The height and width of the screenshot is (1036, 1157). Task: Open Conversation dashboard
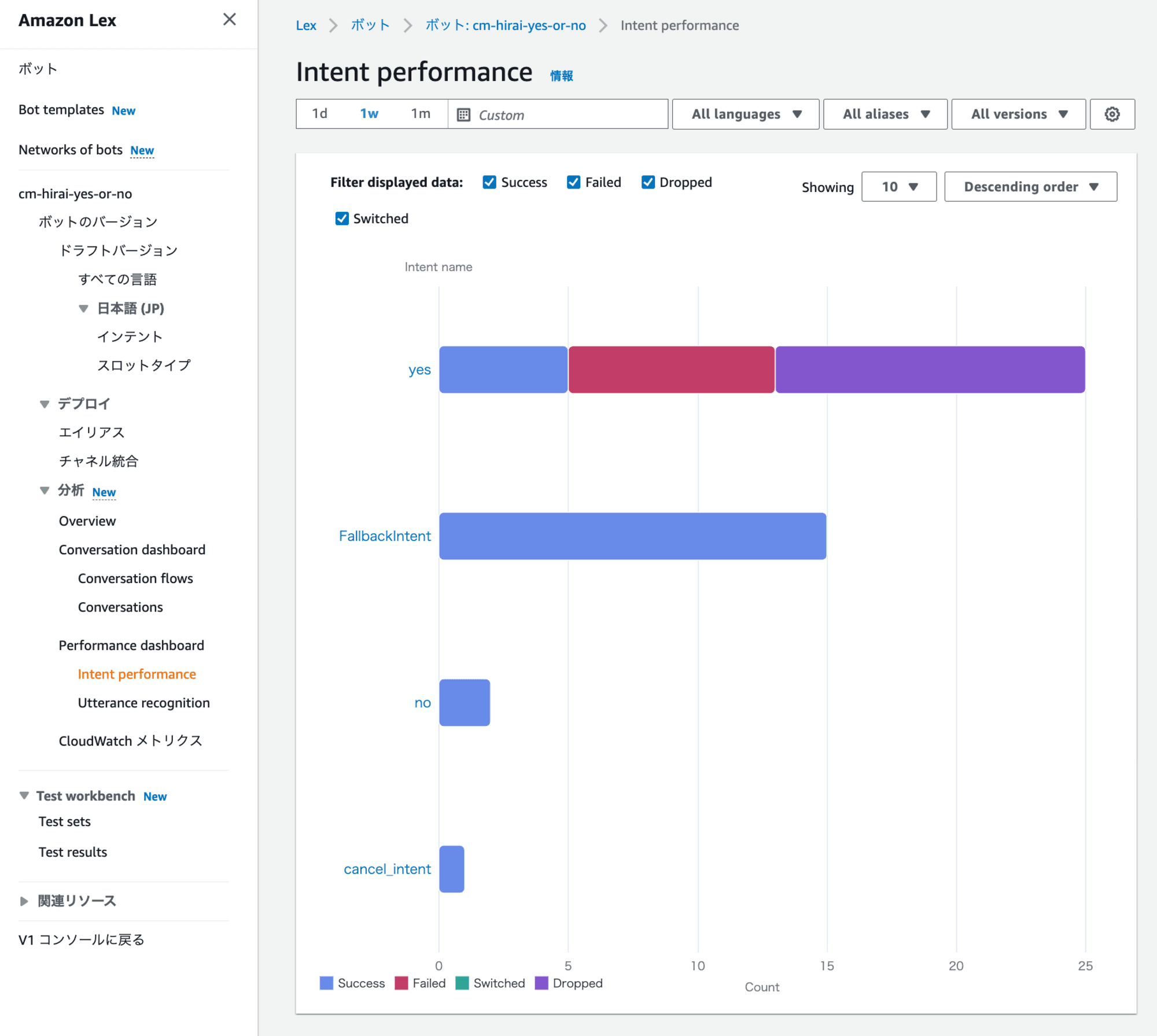(x=132, y=550)
